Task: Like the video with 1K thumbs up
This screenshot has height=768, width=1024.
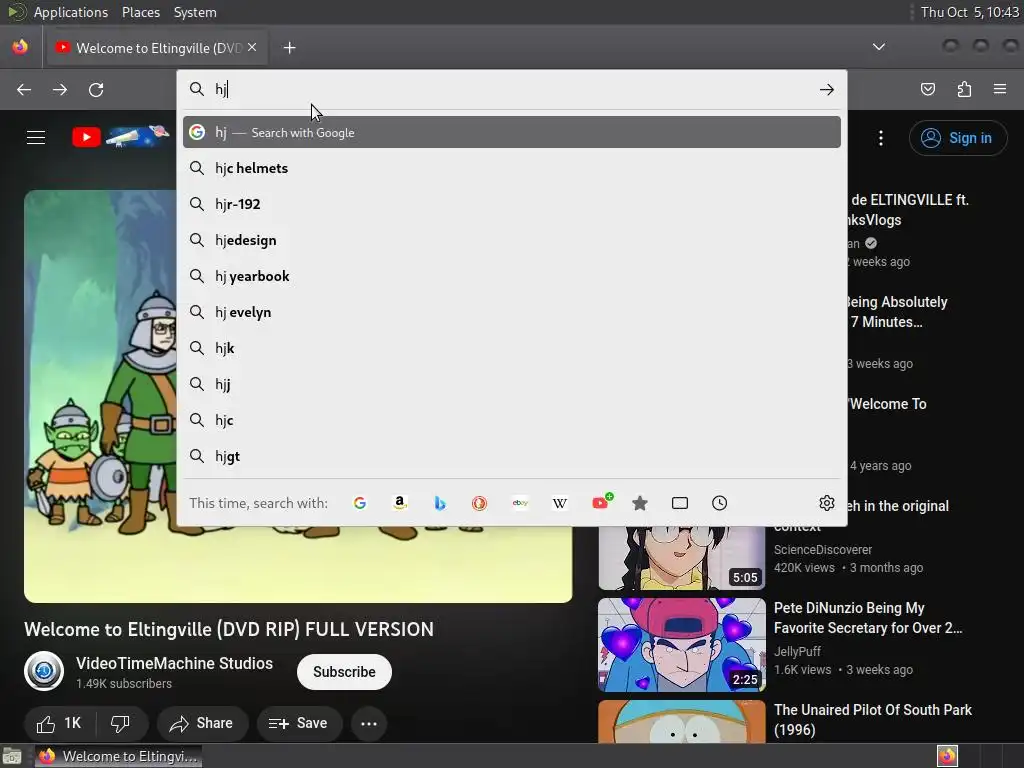Action: [59, 723]
